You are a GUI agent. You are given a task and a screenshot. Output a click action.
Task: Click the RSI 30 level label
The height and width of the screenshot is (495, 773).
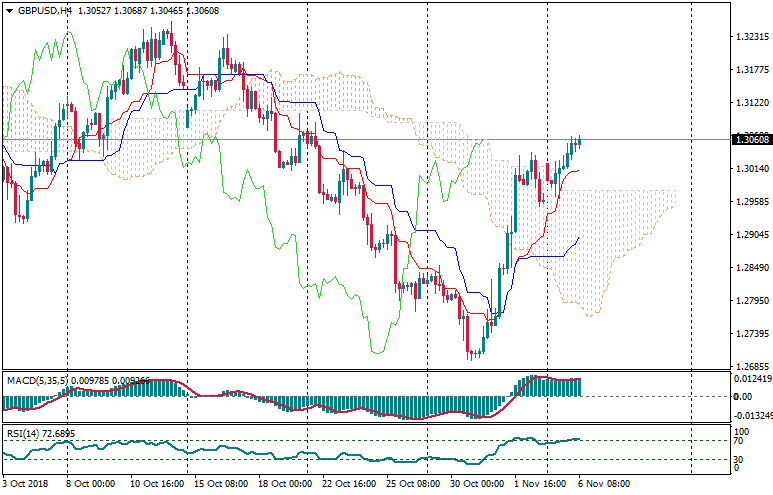coord(740,460)
